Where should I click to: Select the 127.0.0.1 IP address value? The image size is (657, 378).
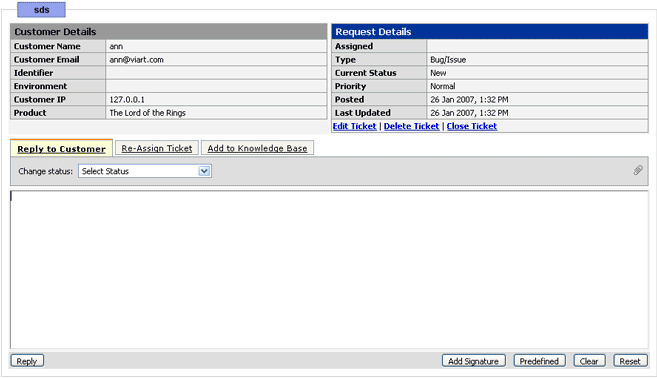click(x=127, y=100)
